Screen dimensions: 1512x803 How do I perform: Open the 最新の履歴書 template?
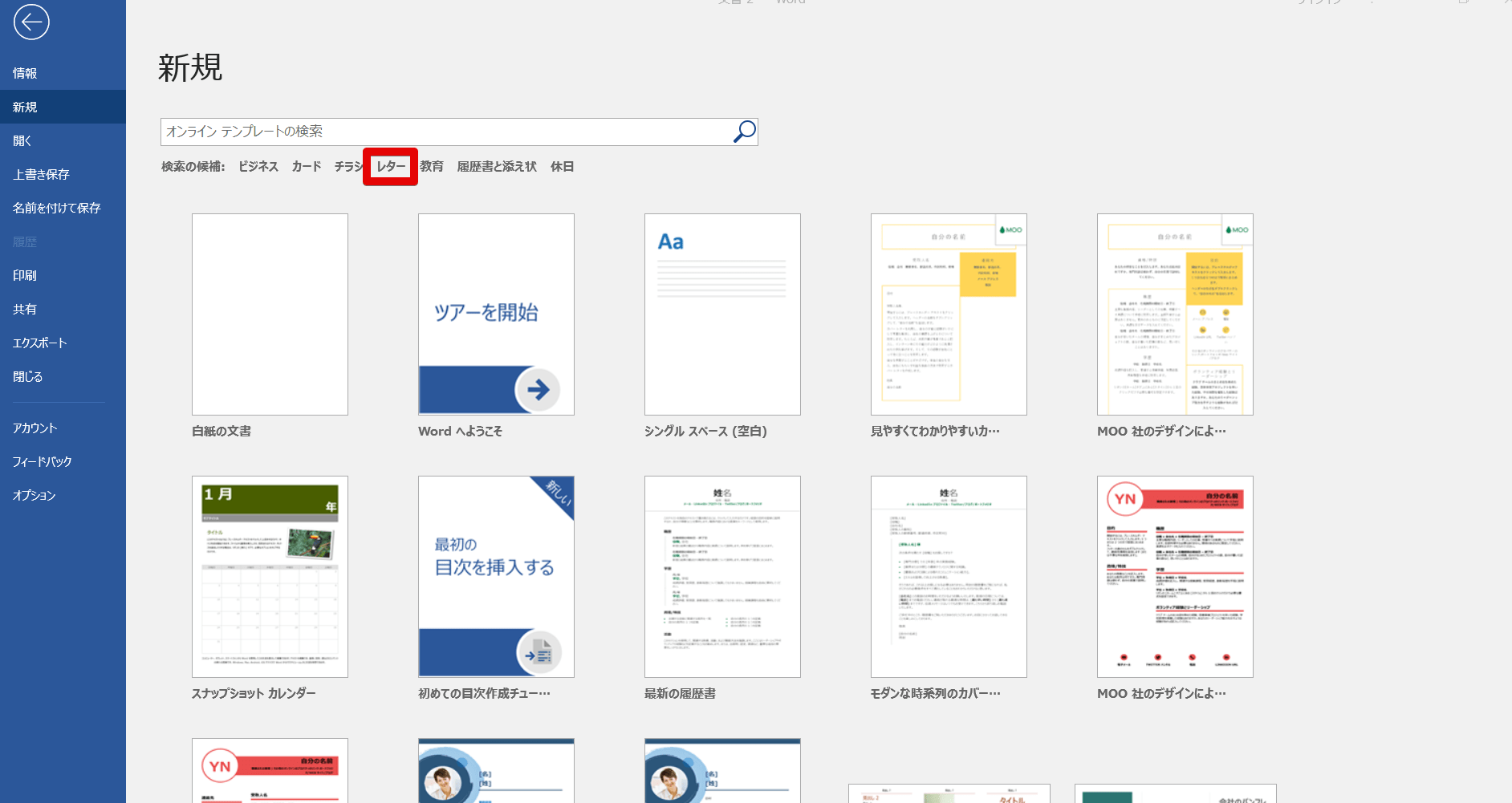click(x=722, y=577)
